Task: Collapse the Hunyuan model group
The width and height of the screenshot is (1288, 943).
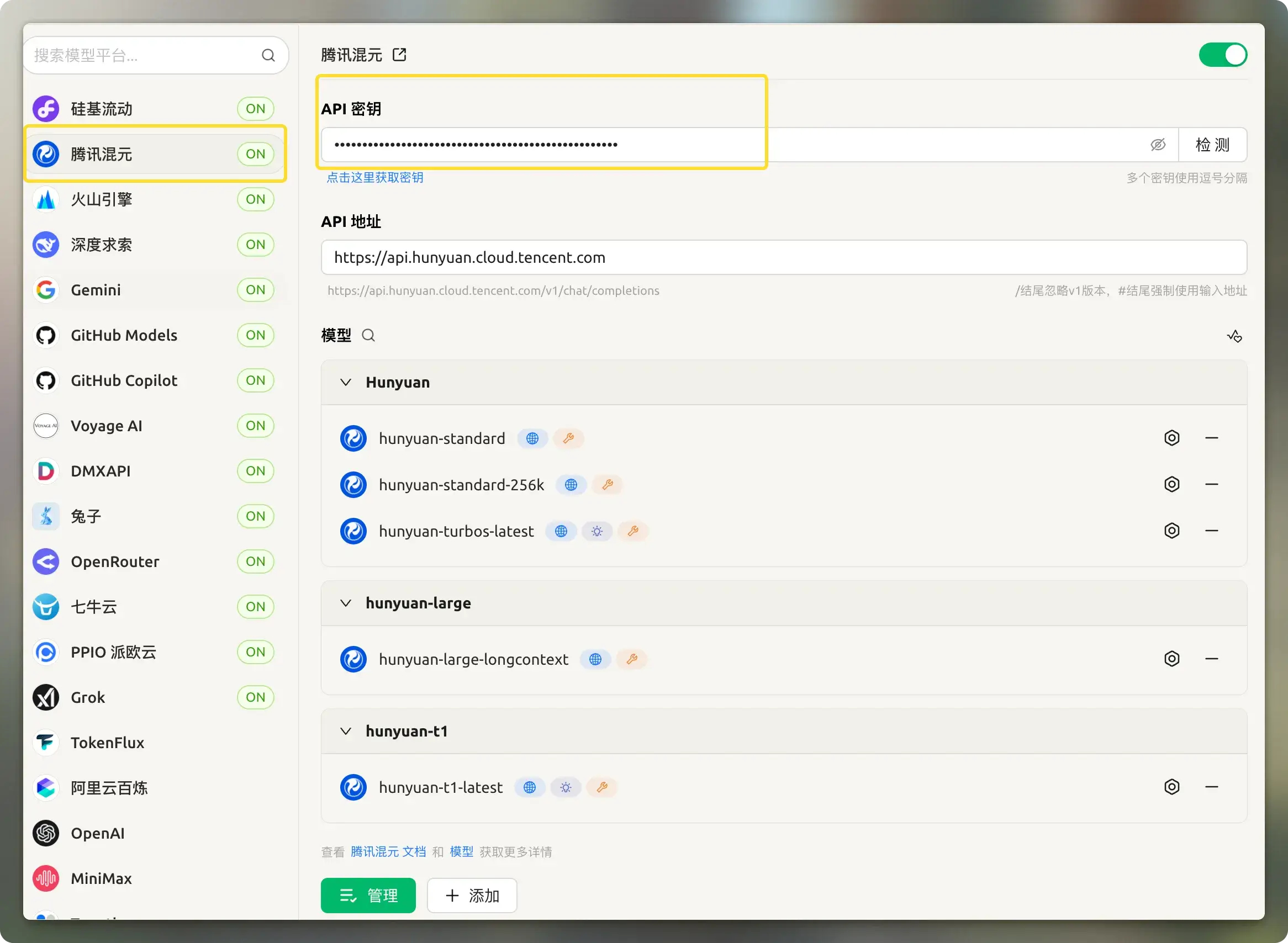Action: pos(345,383)
